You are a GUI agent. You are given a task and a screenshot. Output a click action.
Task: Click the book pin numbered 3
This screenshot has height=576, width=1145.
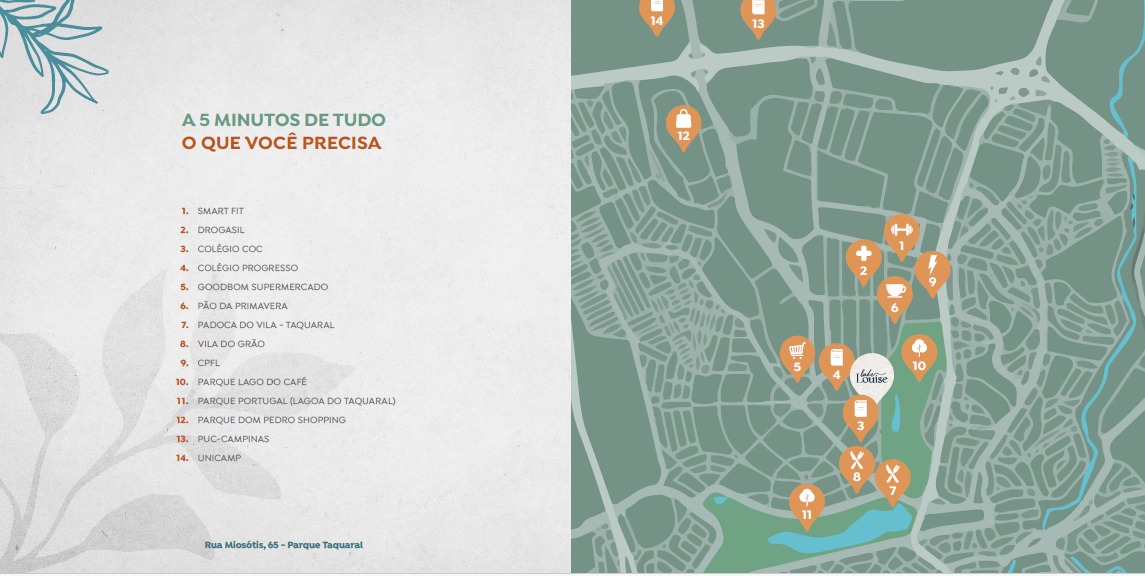pyautogui.click(x=859, y=415)
